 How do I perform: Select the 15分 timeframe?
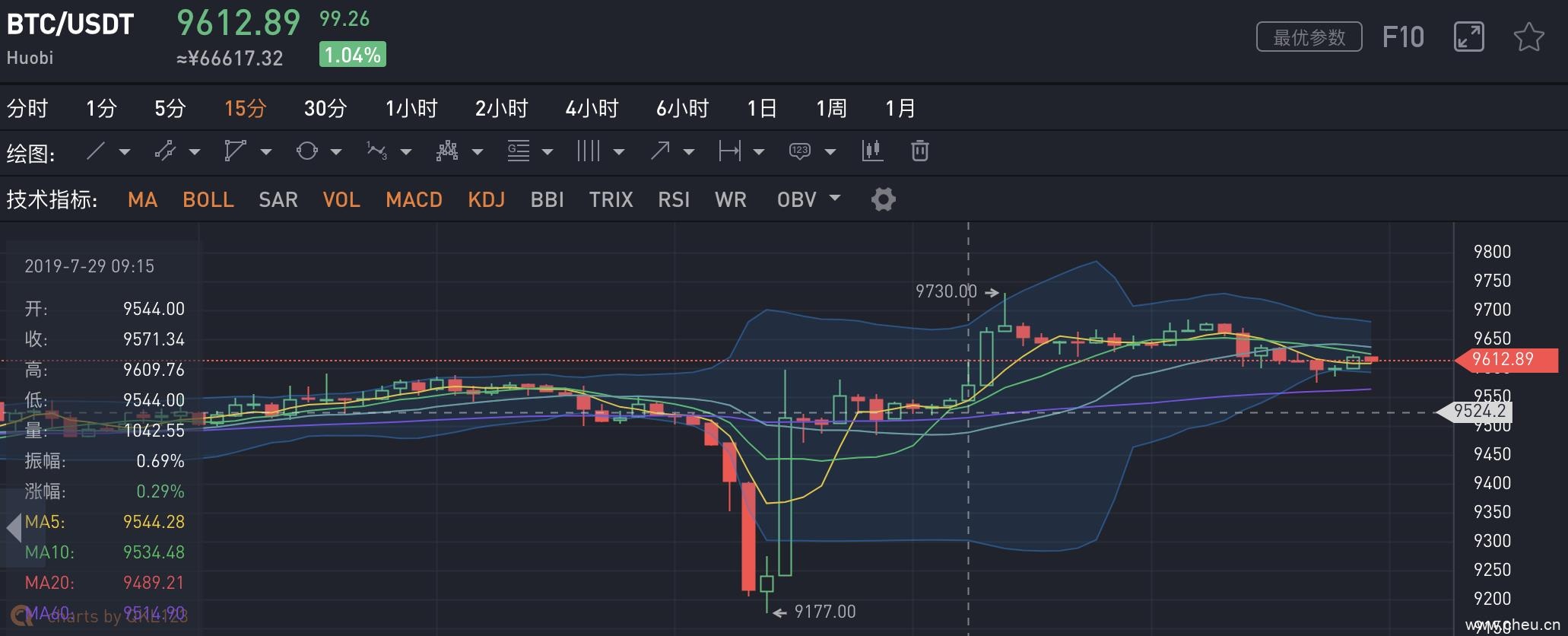(x=246, y=108)
